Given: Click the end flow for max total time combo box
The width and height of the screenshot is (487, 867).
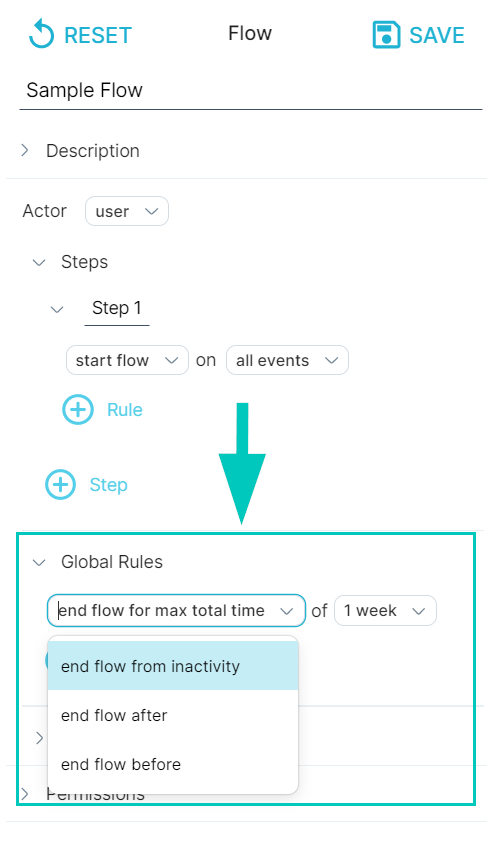Looking at the screenshot, I should point(176,610).
